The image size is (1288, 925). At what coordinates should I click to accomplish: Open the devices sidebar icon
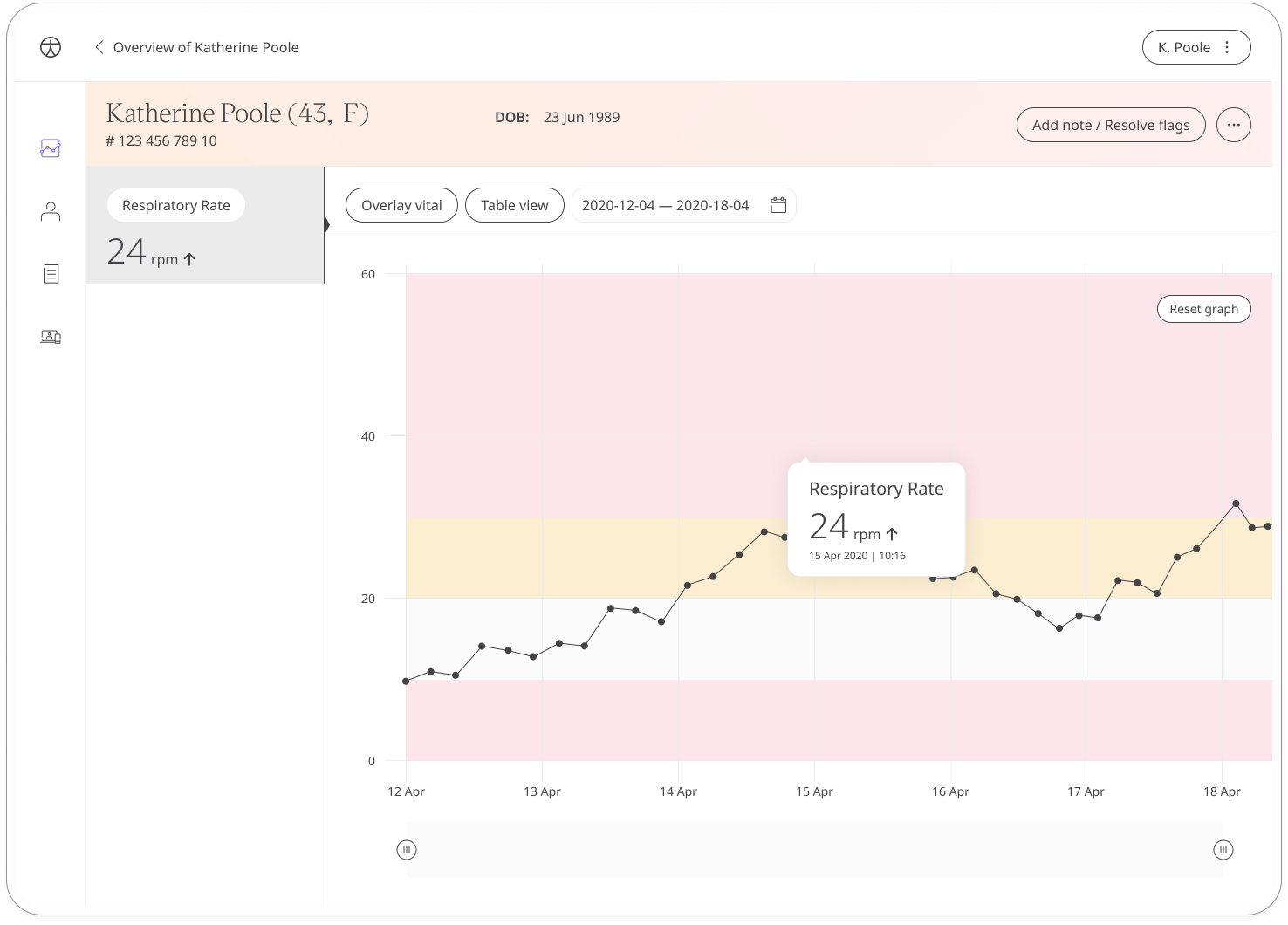click(x=51, y=337)
